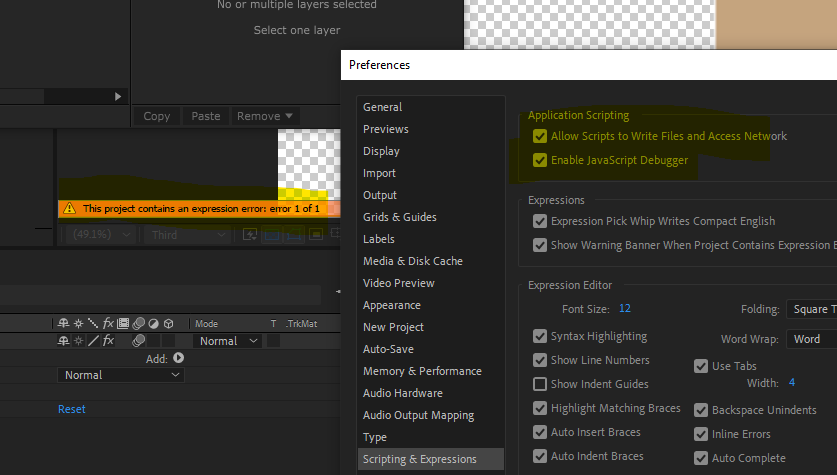Enable Show Indent Guides checkbox
The height and width of the screenshot is (475, 837).
click(x=540, y=384)
